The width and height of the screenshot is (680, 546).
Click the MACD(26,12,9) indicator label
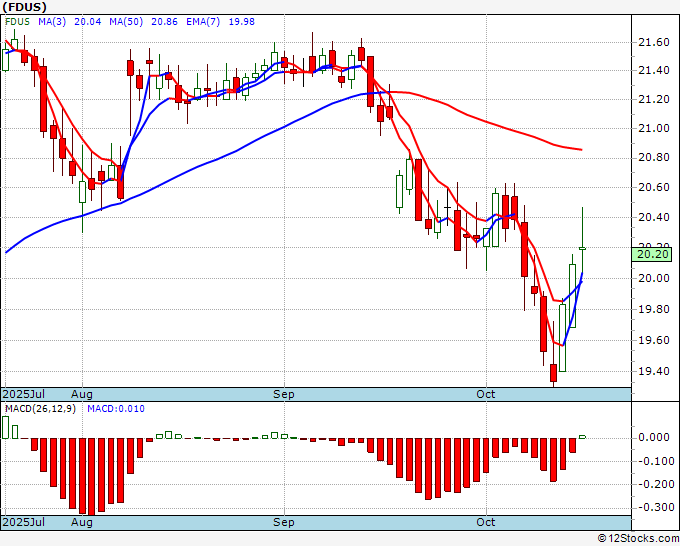40,409
